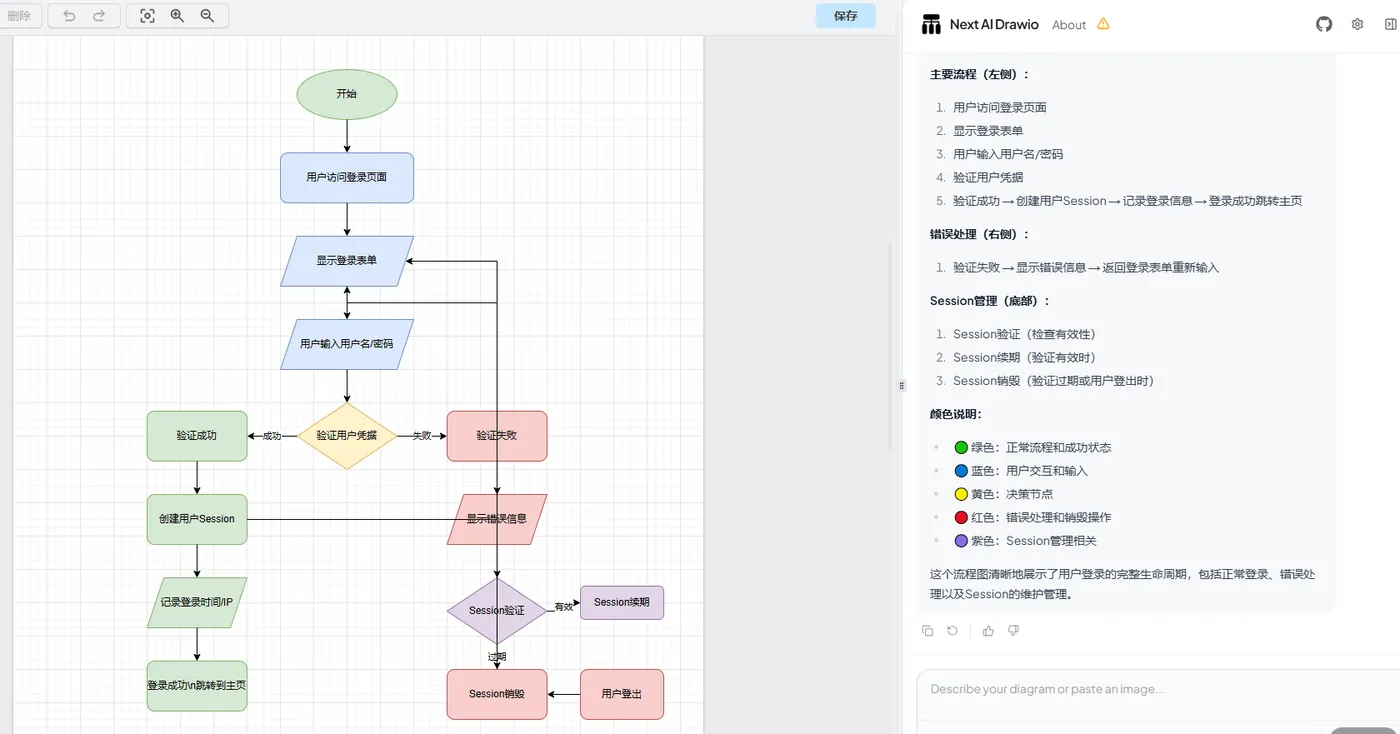
Task: Select the Session验证 purple diamond
Action: (497, 610)
